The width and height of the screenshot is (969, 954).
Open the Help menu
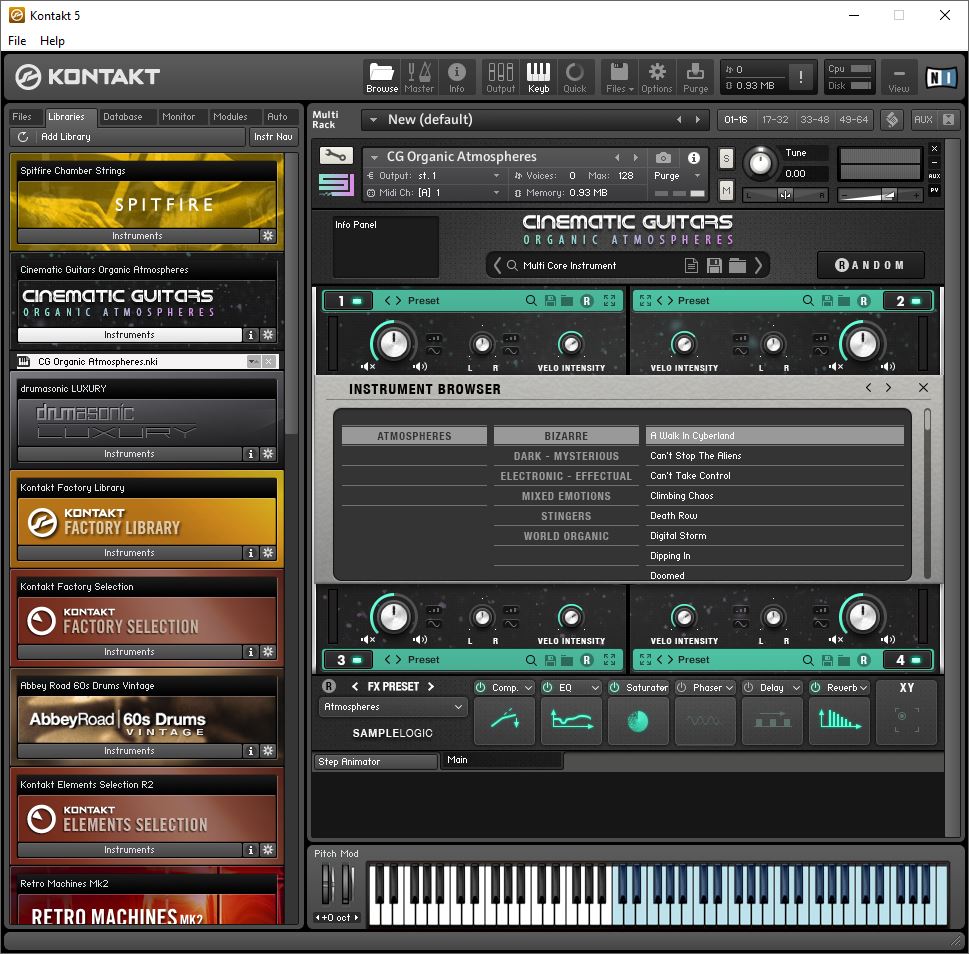(x=52, y=41)
